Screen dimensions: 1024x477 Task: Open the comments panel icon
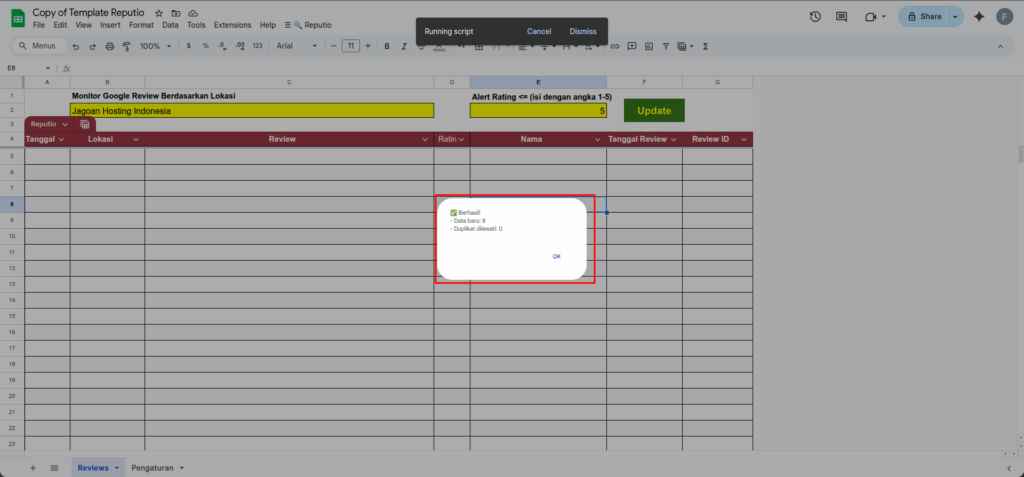[841, 17]
